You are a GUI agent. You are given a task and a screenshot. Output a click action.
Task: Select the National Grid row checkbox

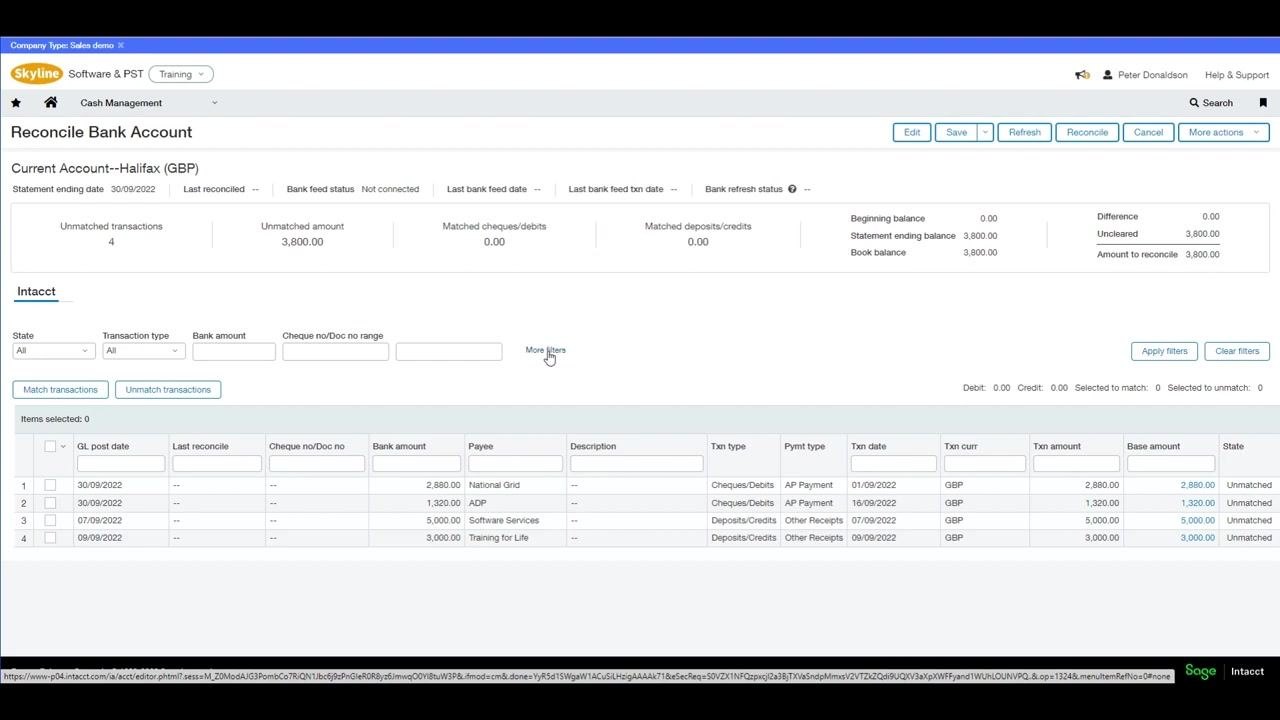(50, 485)
